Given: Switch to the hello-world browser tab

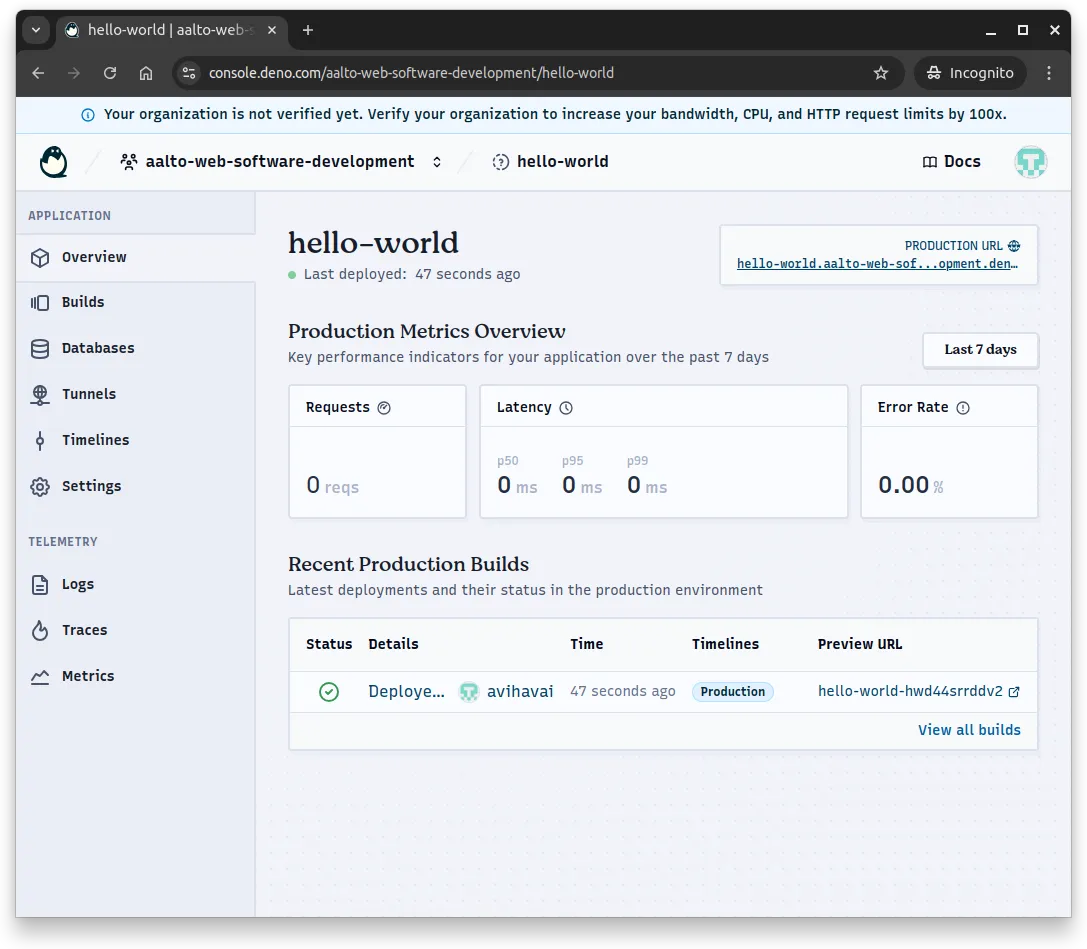Looking at the screenshot, I should click(165, 30).
